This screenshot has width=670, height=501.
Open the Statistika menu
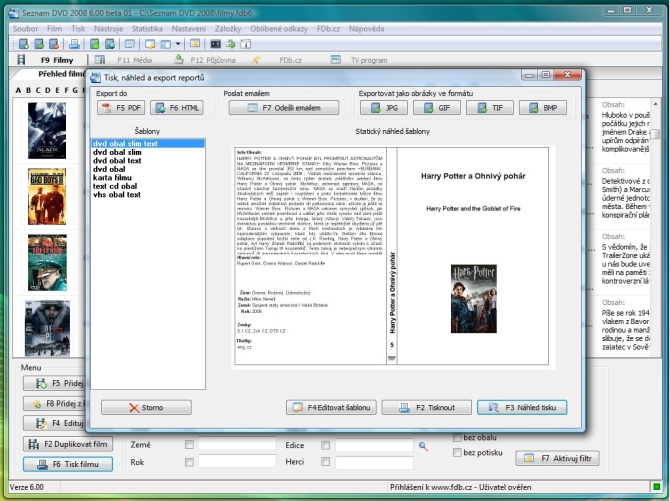[x=146, y=30]
